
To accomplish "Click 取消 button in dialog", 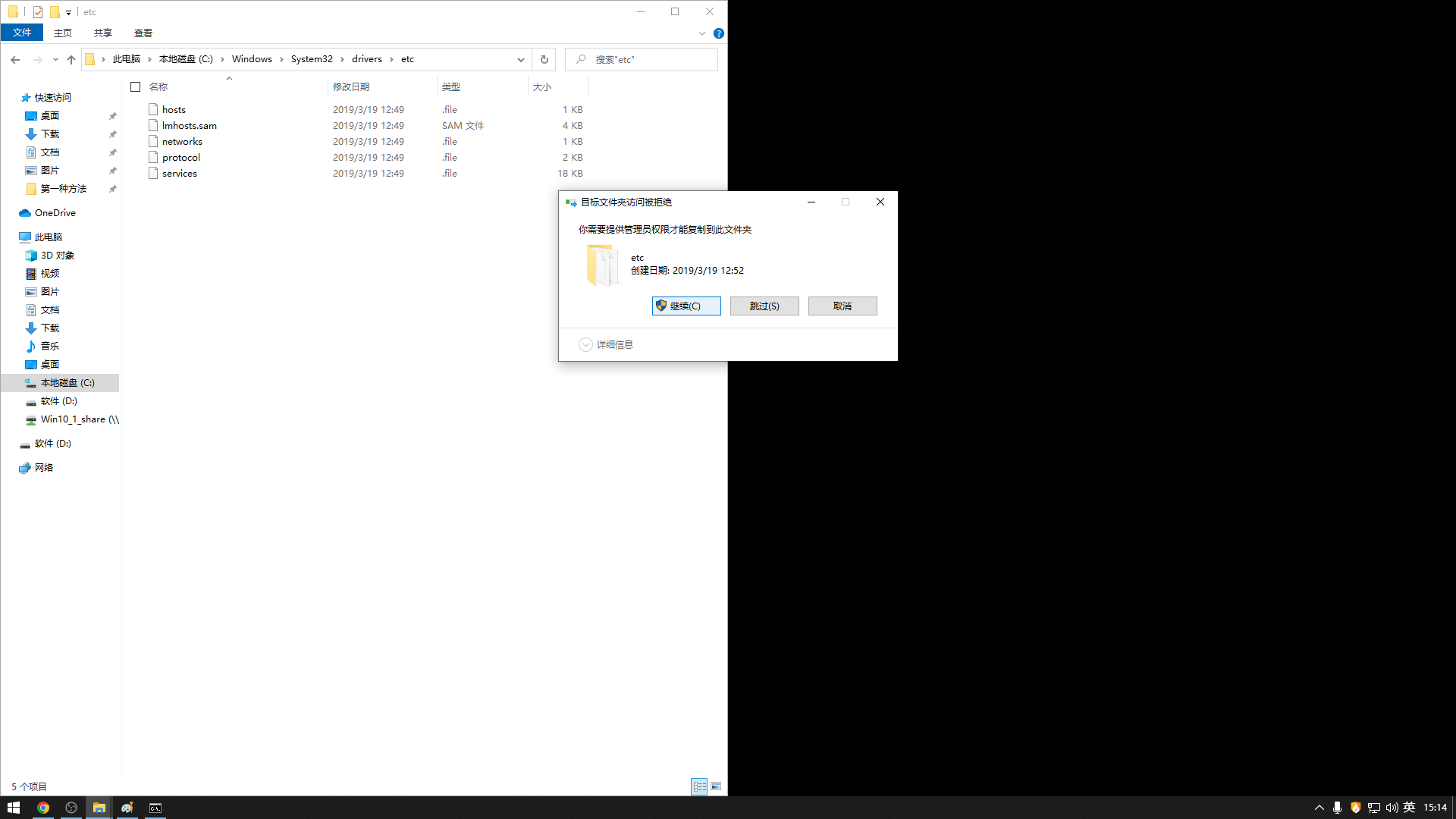I will pyautogui.click(x=843, y=306).
